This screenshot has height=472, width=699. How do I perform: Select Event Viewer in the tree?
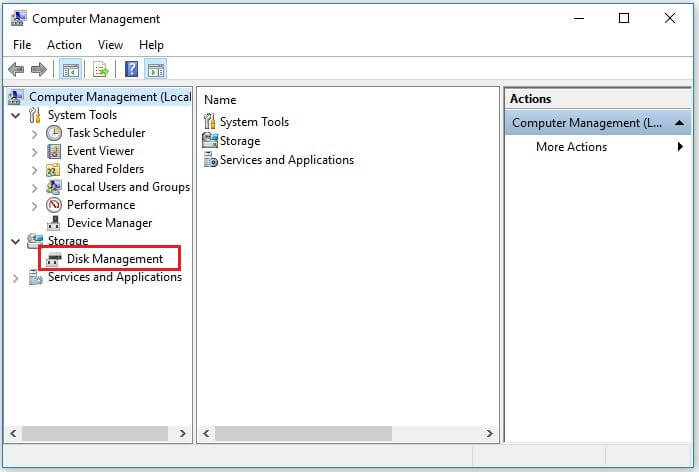(100, 151)
